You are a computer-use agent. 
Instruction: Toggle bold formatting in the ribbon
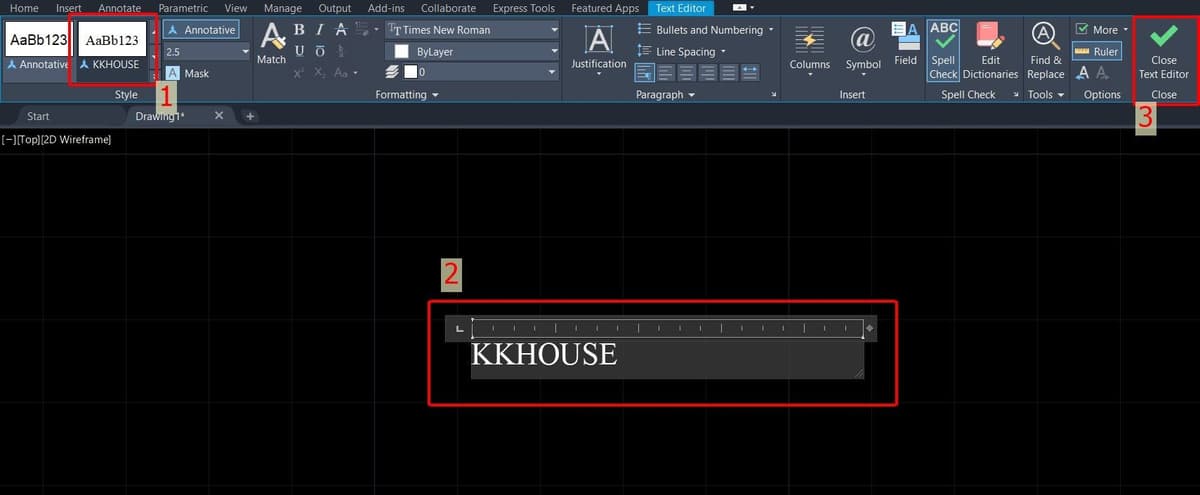pos(299,30)
